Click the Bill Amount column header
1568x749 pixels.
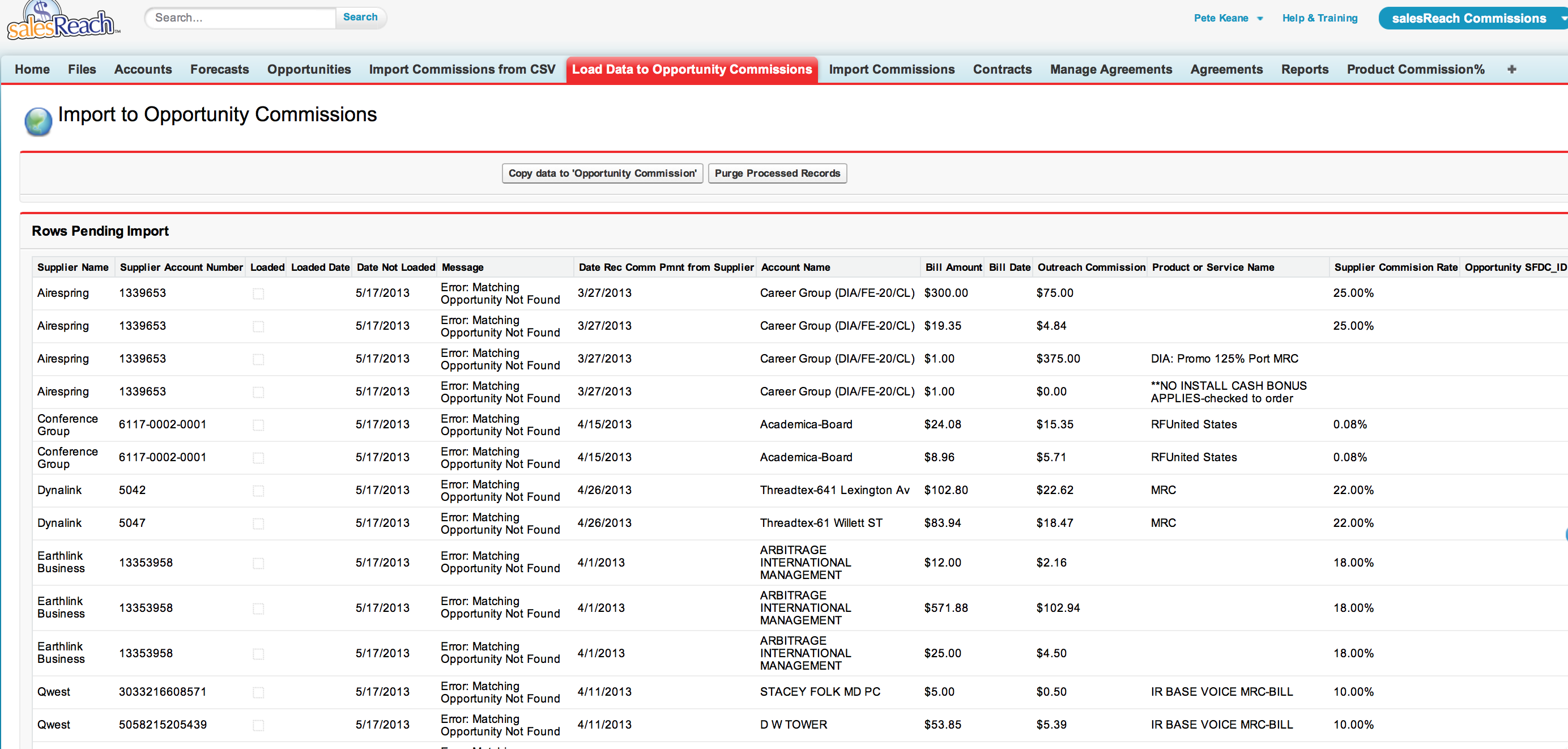[x=953, y=267]
